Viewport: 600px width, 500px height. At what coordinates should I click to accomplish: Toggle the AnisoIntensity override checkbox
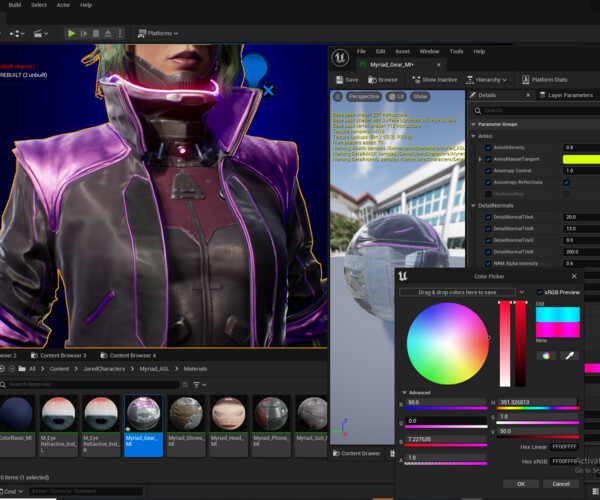[x=488, y=148]
